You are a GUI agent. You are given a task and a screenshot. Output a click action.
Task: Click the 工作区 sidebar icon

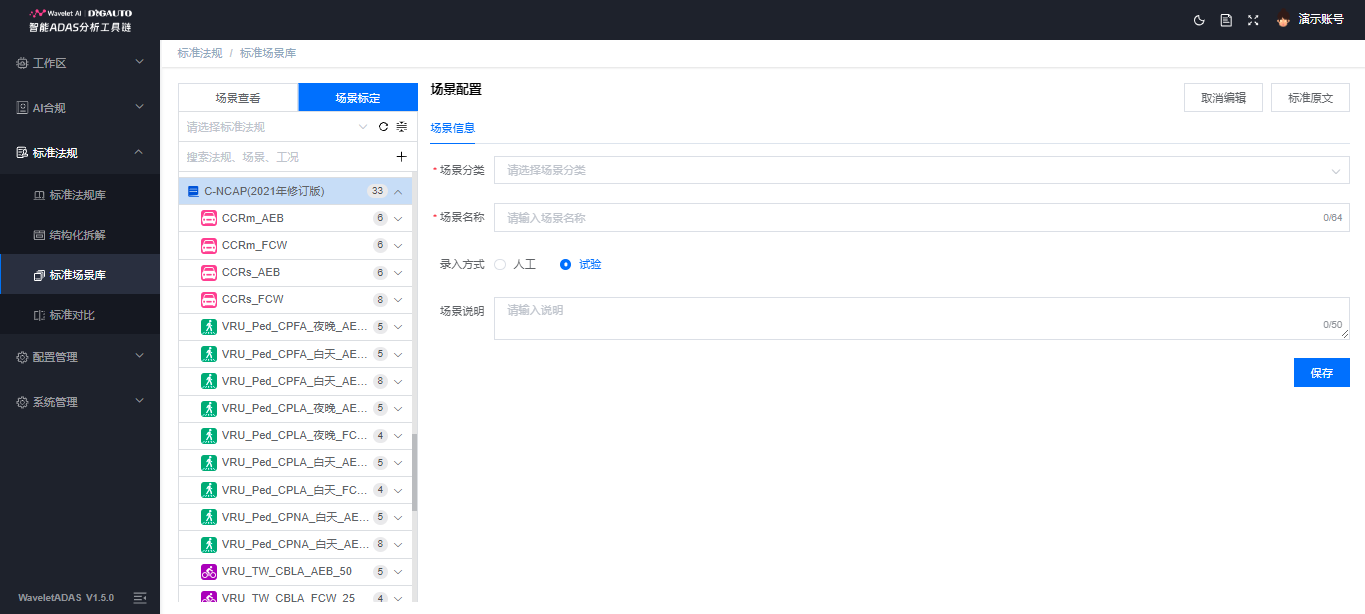pos(22,63)
